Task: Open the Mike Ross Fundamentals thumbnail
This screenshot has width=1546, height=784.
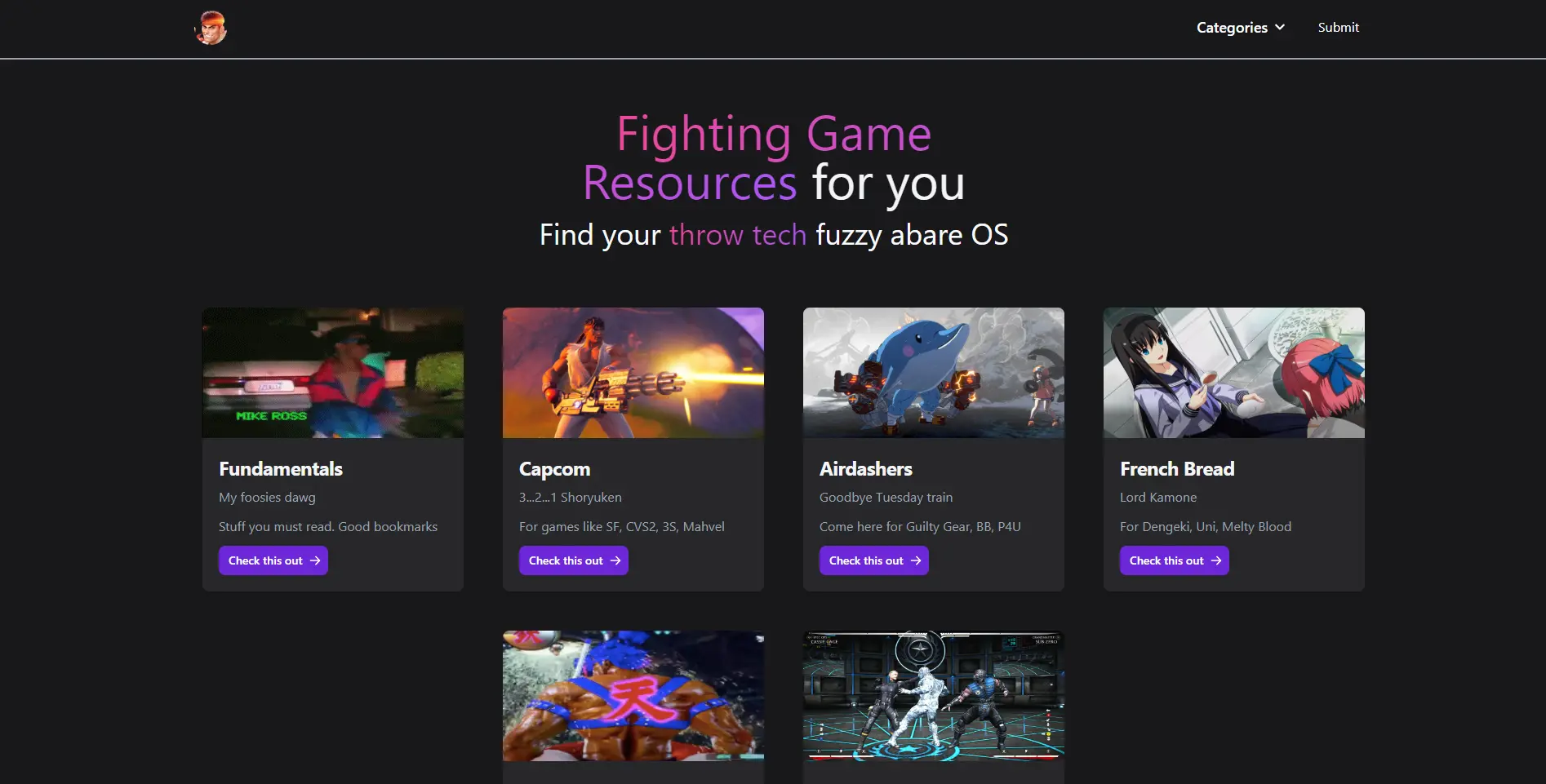Action: (x=333, y=373)
